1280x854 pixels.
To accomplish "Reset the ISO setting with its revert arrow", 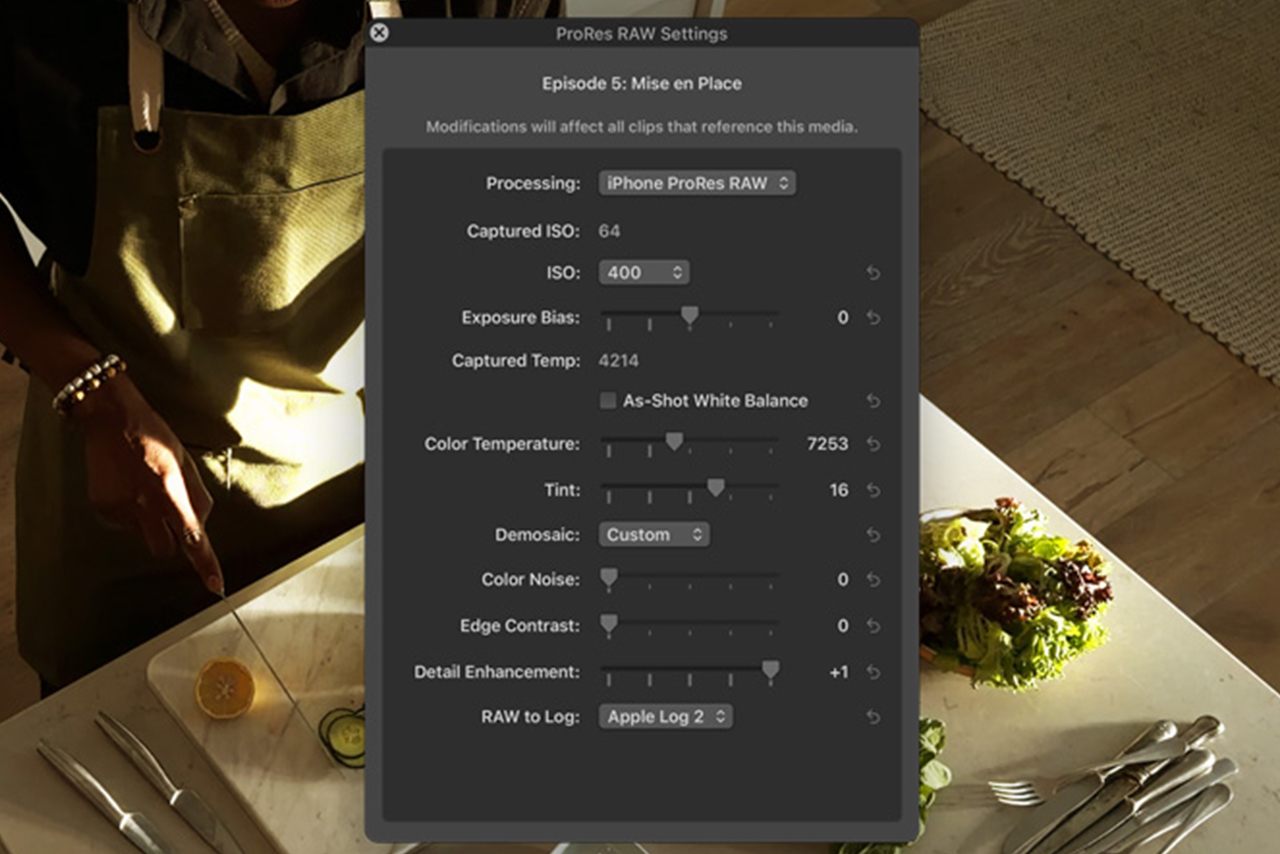I will click(873, 273).
